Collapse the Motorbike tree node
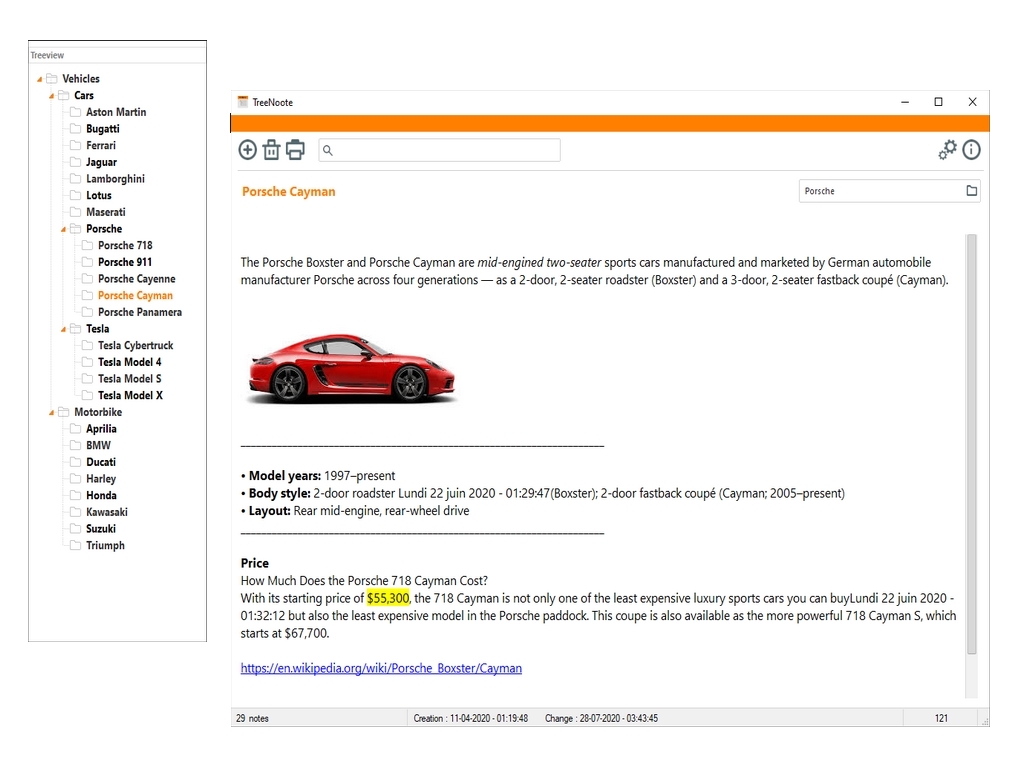 (x=52, y=413)
